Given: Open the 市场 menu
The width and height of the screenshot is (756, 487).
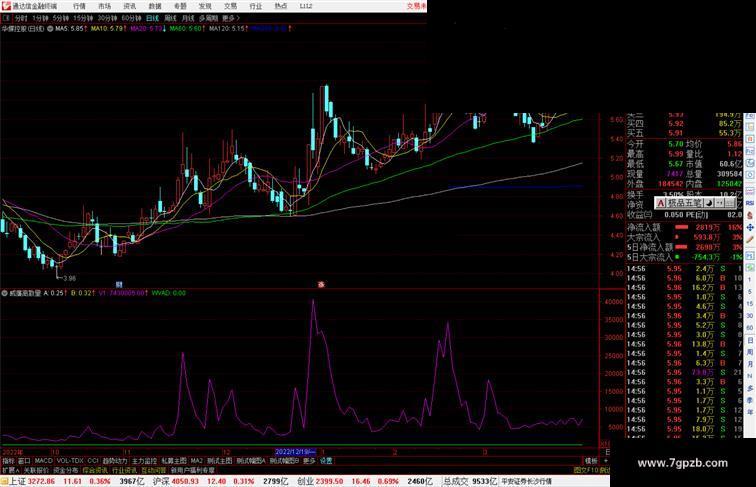Looking at the screenshot, I should coord(104,6).
